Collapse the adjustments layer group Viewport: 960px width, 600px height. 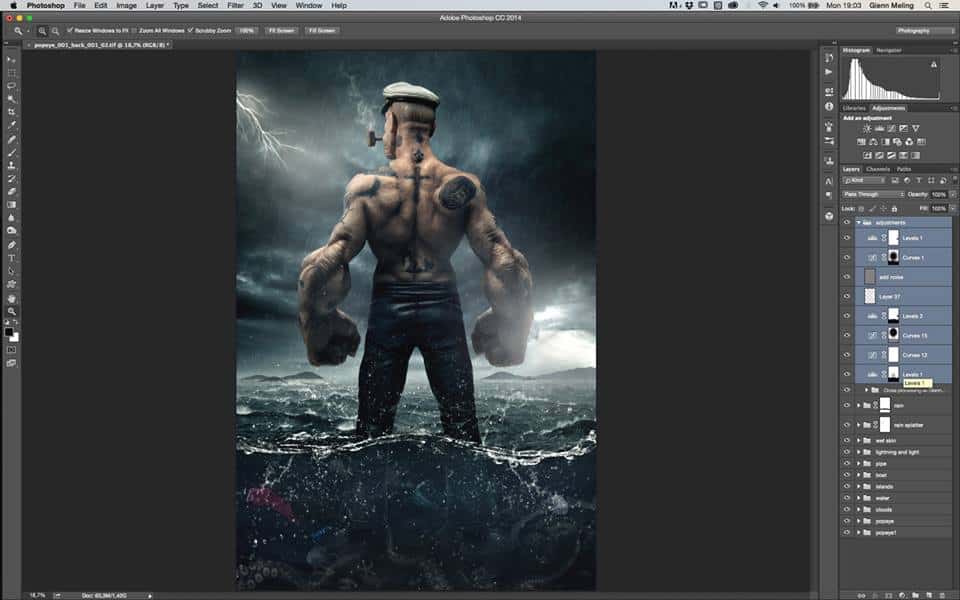858,222
